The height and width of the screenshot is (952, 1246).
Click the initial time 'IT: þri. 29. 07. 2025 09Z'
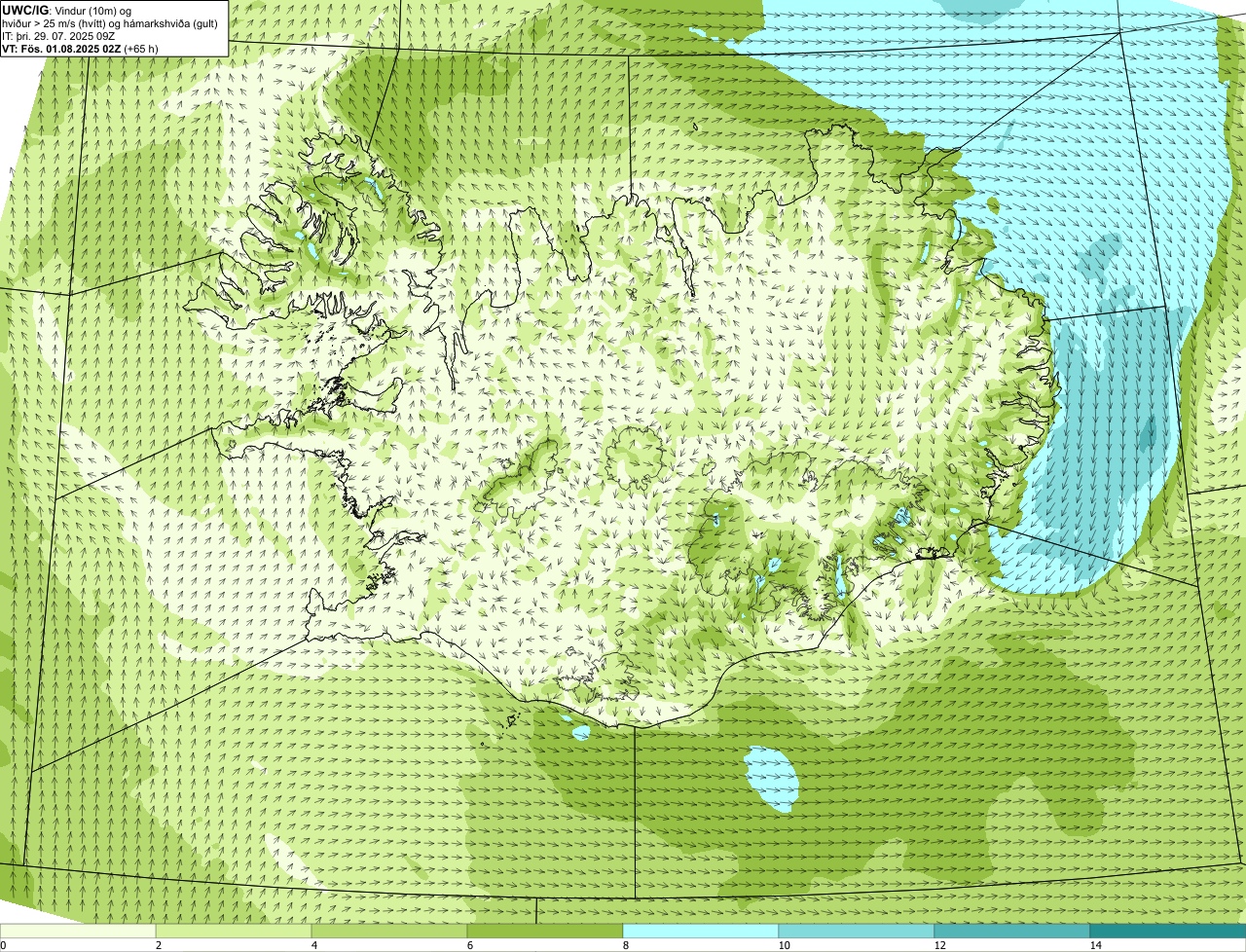click(x=60, y=36)
